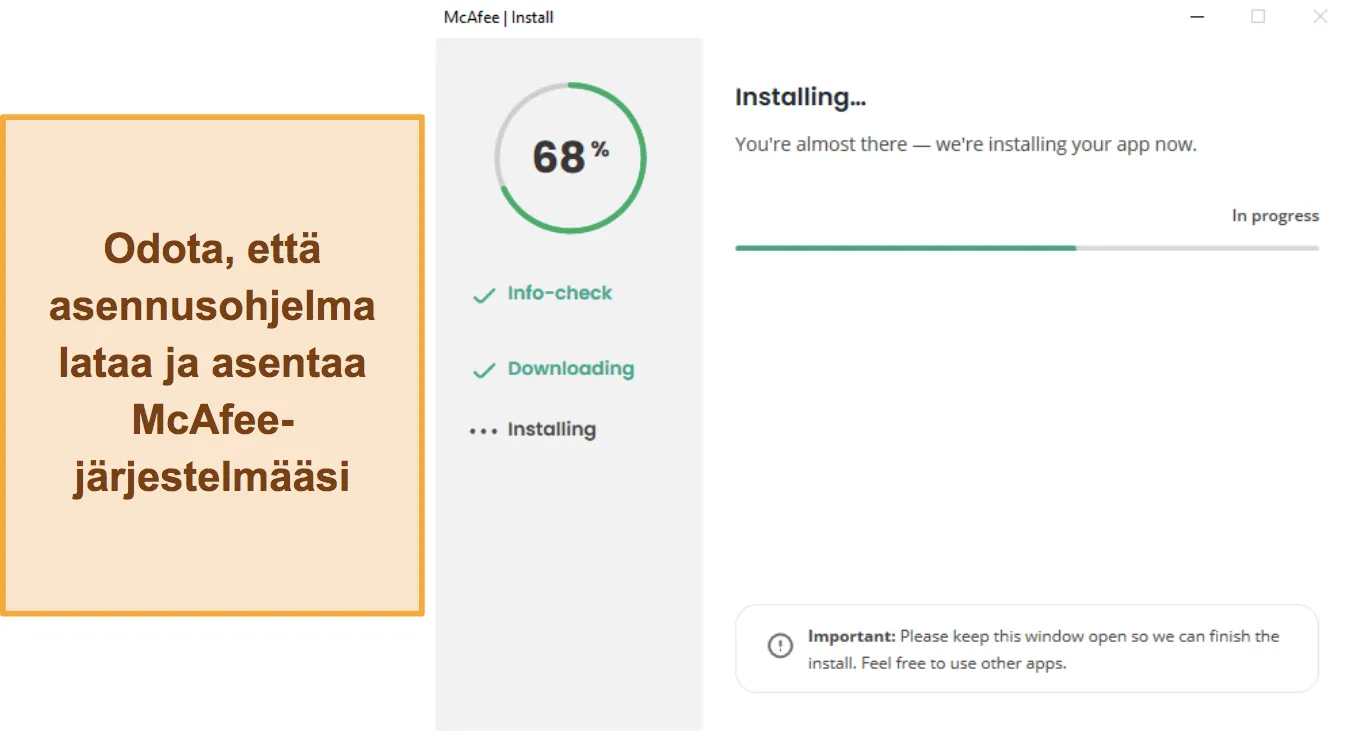The height and width of the screenshot is (731, 1349).
Task: Click the Important exclamation alert icon
Action: coord(780,646)
